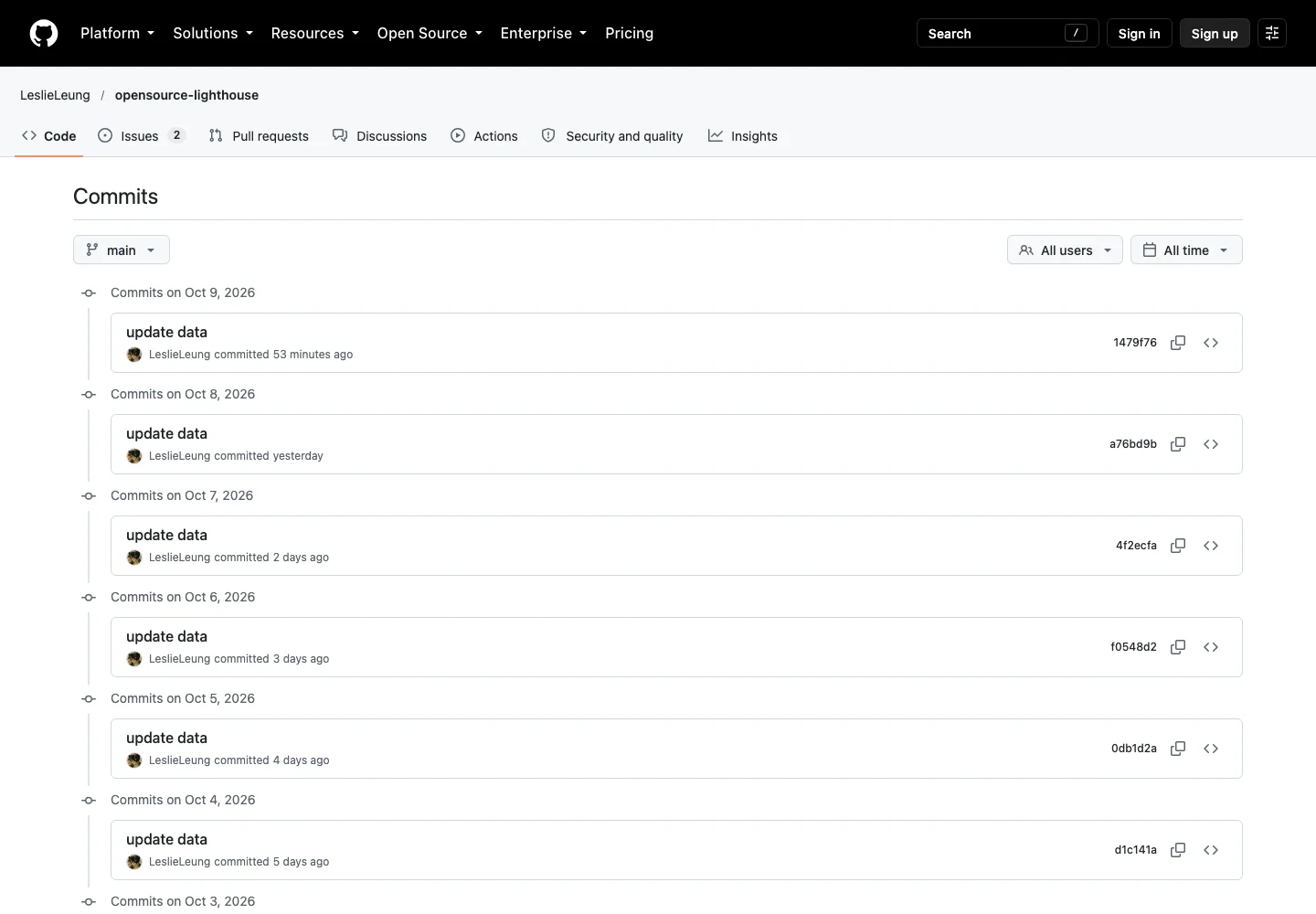Switch to the Issues tab
This screenshot has width=1316, height=914.
142,136
